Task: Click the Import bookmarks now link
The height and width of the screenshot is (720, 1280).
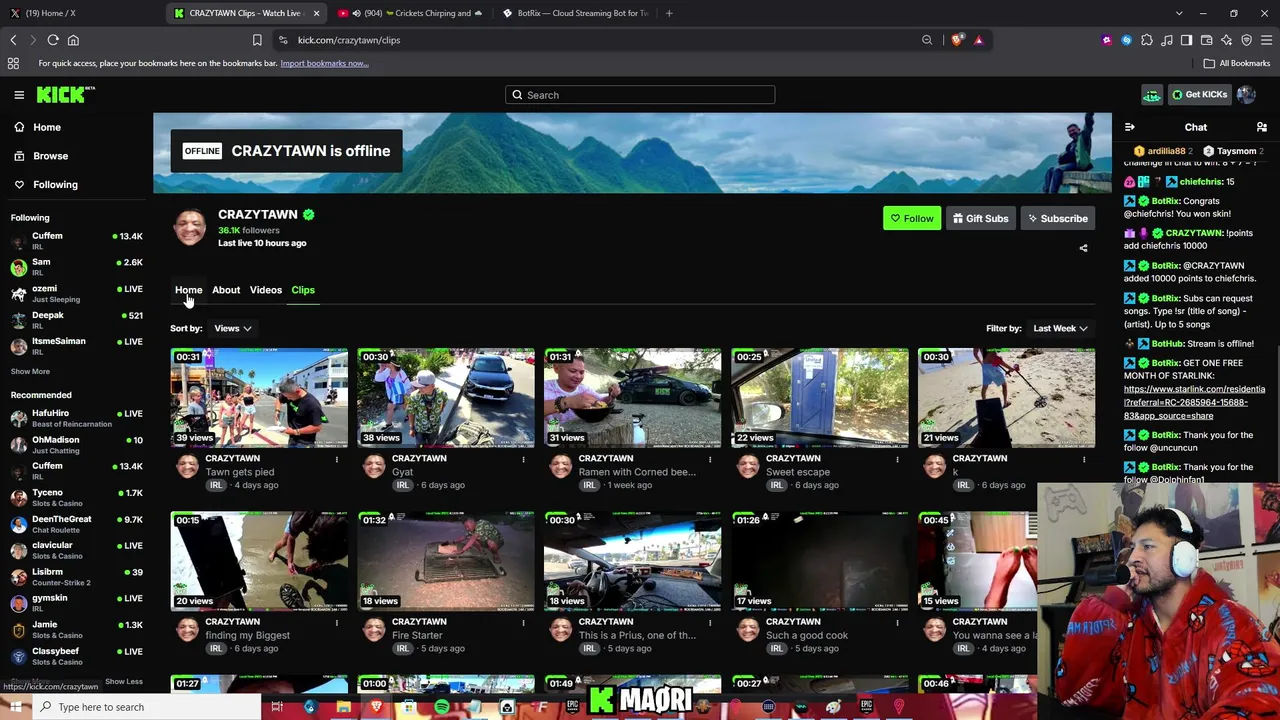Action: (324, 63)
